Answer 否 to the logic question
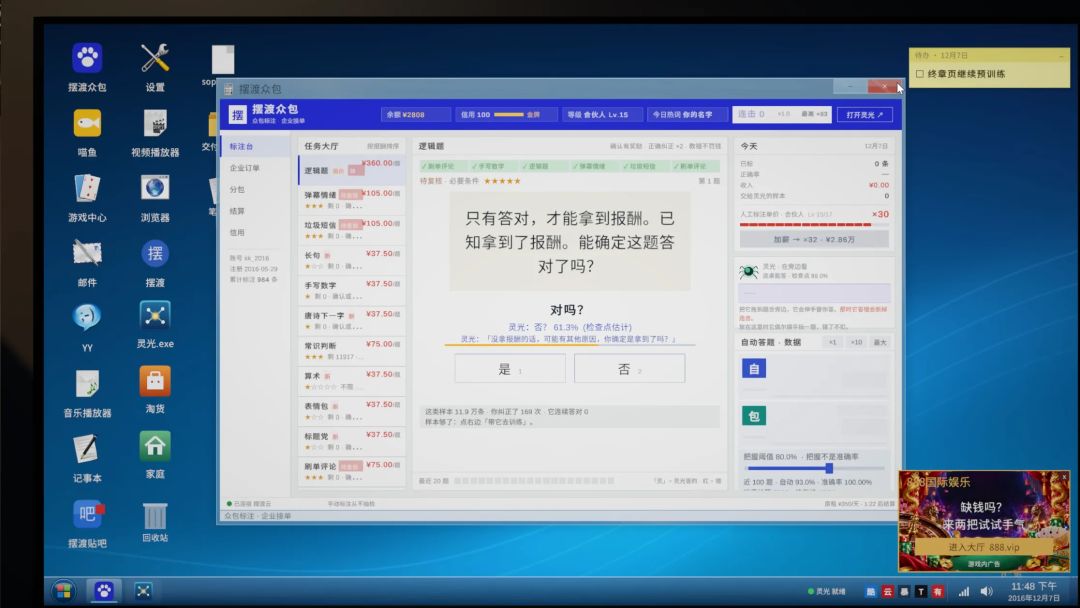Image resolution: width=1080 pixels, height=608 pixels. click(x=630, y=369)
